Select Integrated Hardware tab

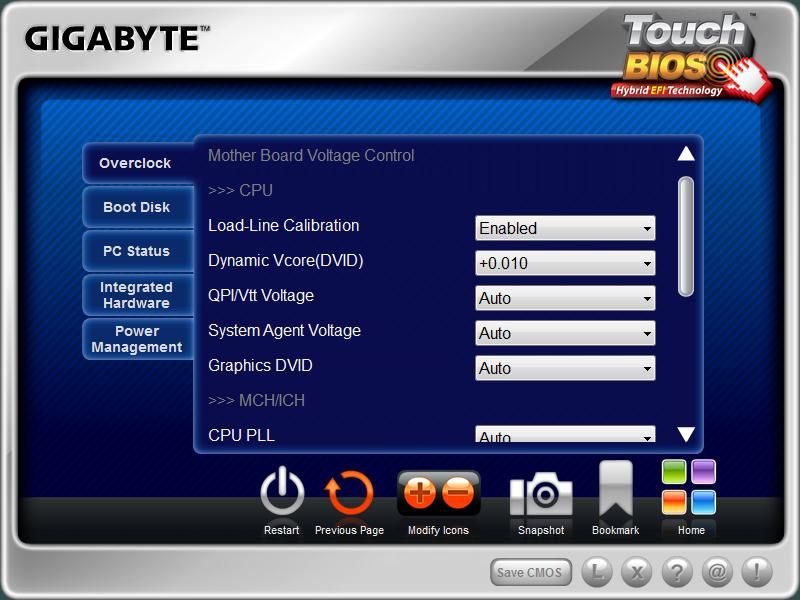[x=138, y=295]
